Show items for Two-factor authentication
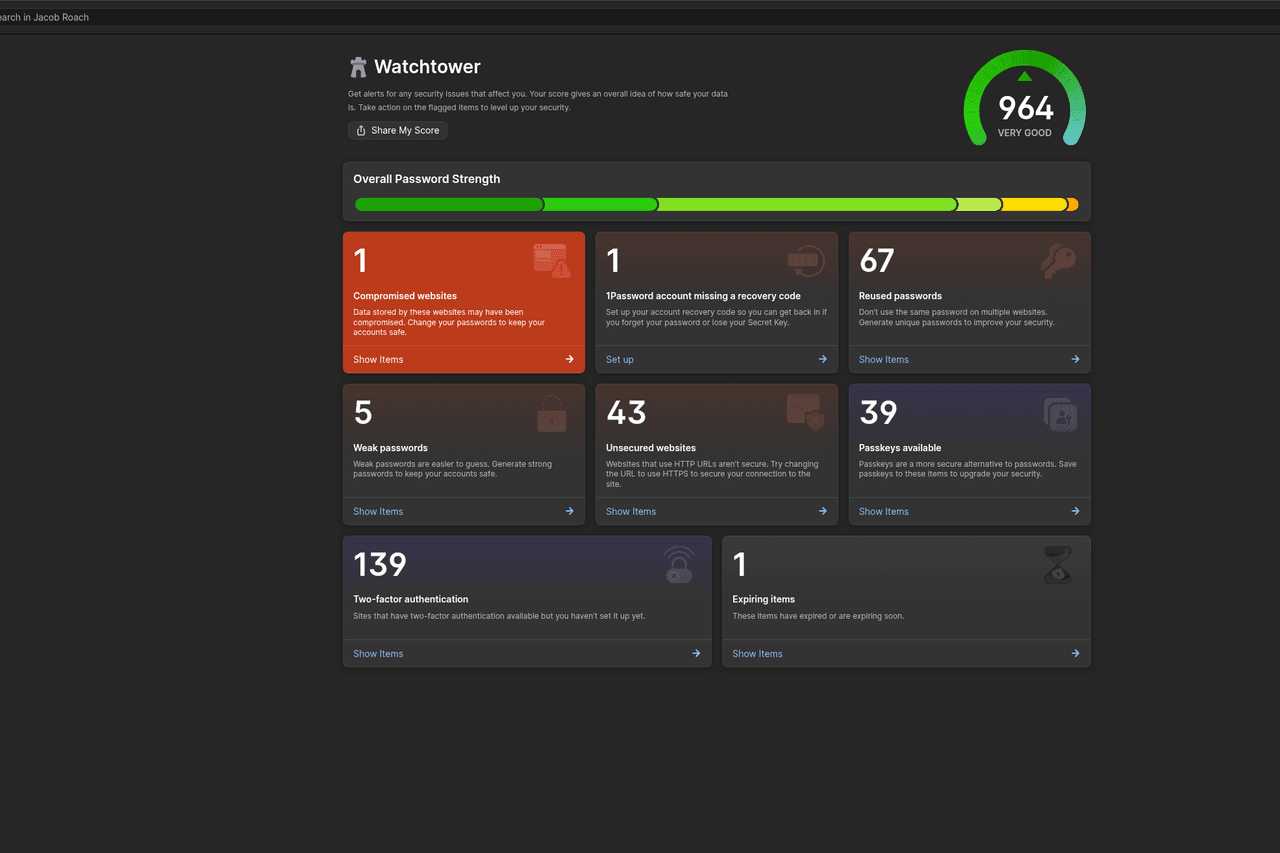Image resolution: width=1280 pixels, height=853 pixels. coord(378,653)
